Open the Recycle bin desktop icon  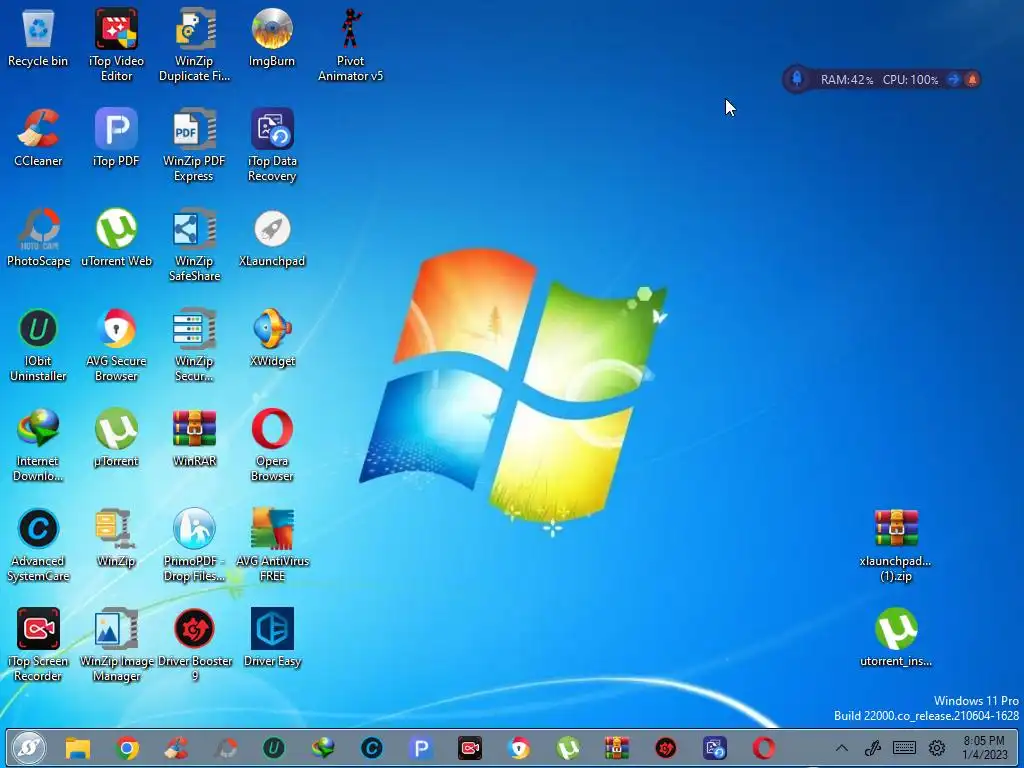pyautogui.click(x=38, y=39)
